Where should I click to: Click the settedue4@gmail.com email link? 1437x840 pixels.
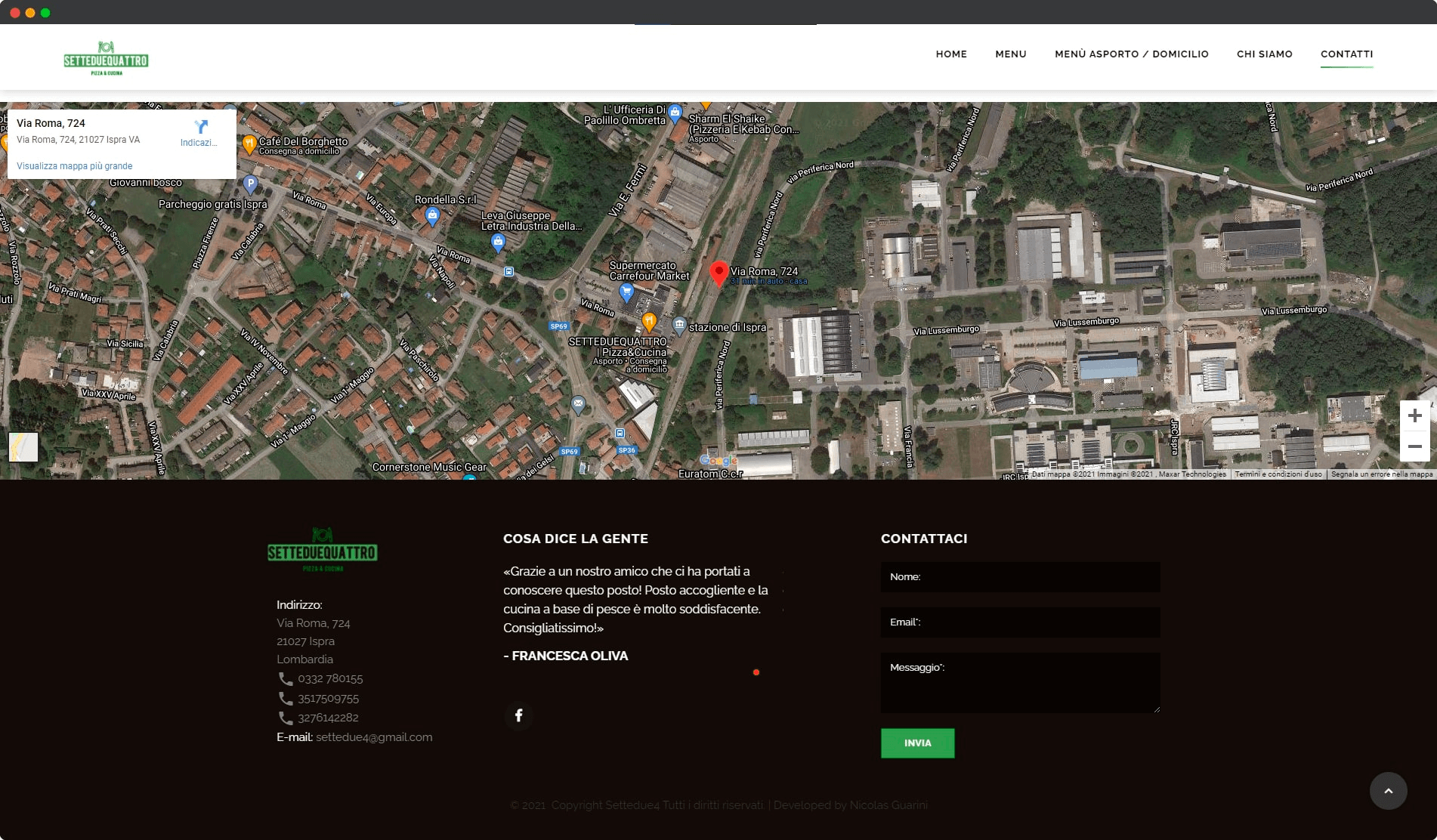click(x=374, y=737)
